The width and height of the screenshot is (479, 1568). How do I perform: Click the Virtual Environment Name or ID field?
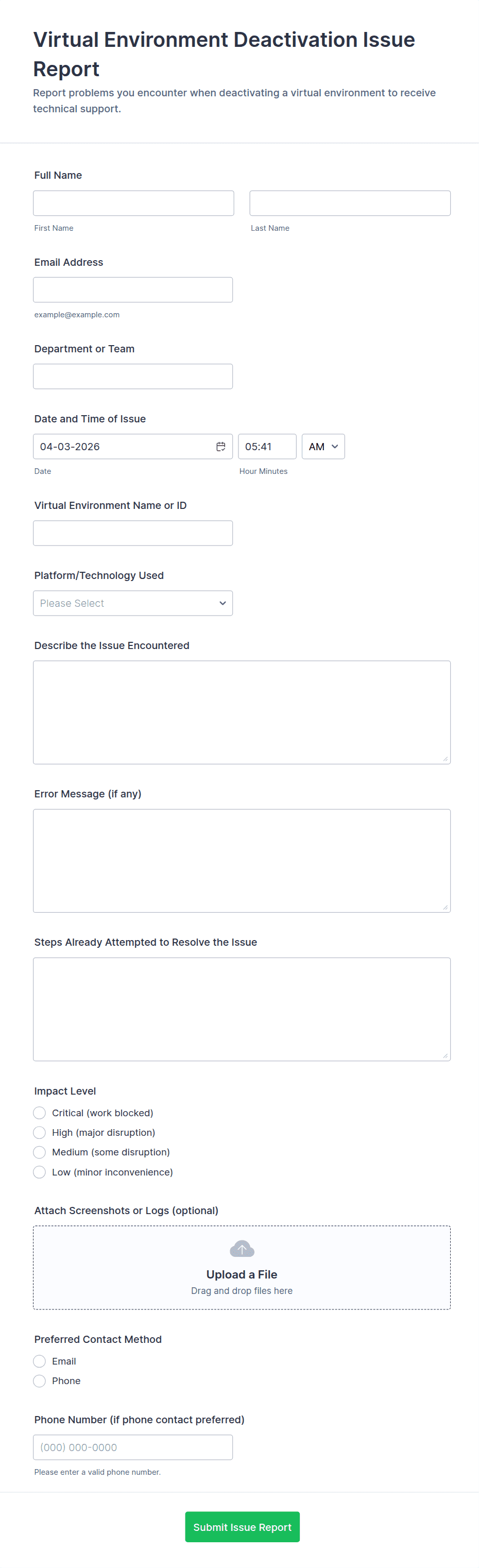[133, 533]
